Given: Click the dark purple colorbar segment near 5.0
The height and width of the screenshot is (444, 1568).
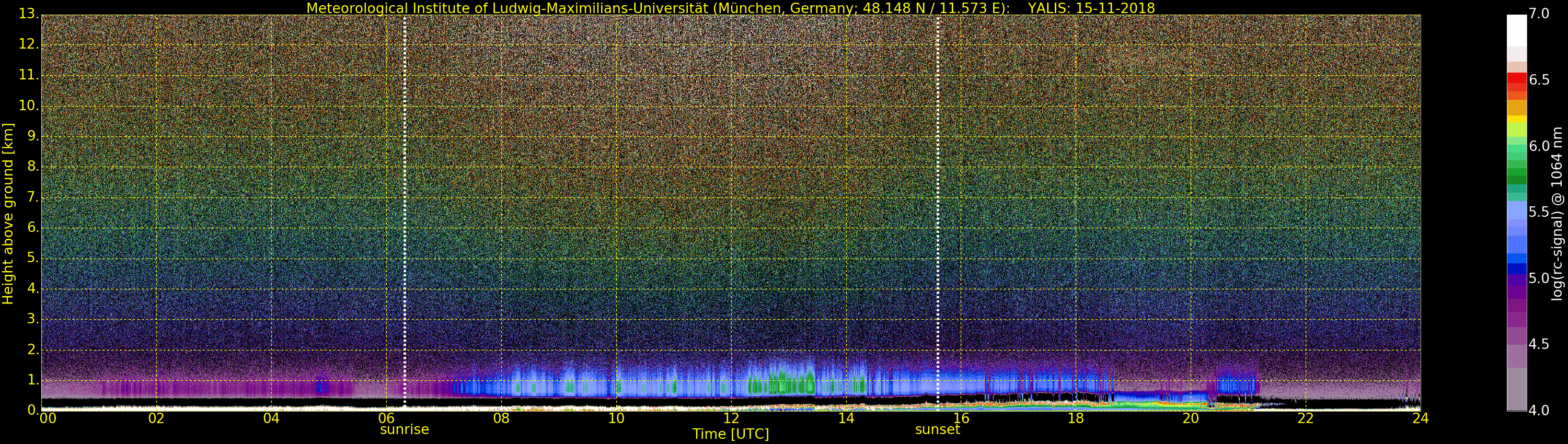Looking at the screenshot, I should (x=1516, y=280).
